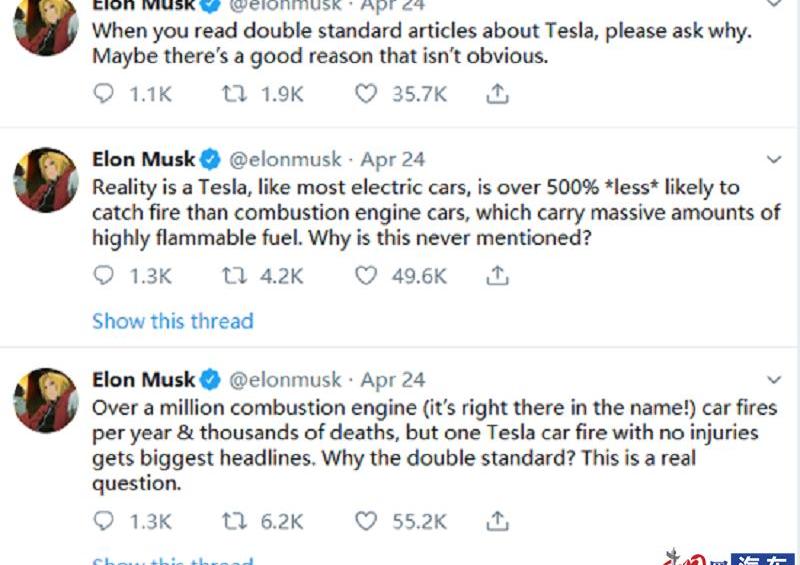This screenshot has width=800, height=565.
Task: Reply to the double standard articles tweet
Action: click(x=104, y=93)
